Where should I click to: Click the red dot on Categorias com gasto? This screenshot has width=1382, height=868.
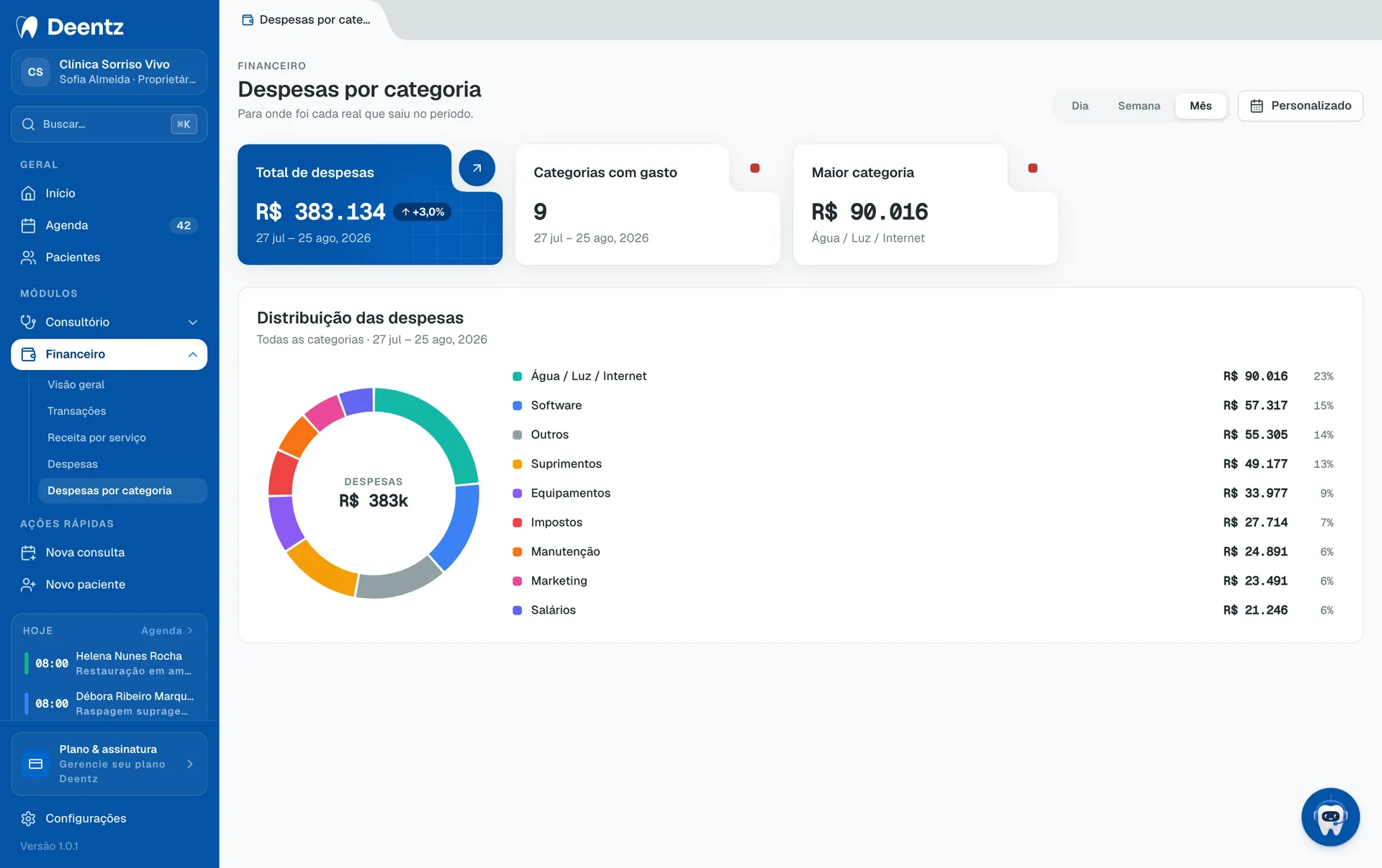coord(754,168)
